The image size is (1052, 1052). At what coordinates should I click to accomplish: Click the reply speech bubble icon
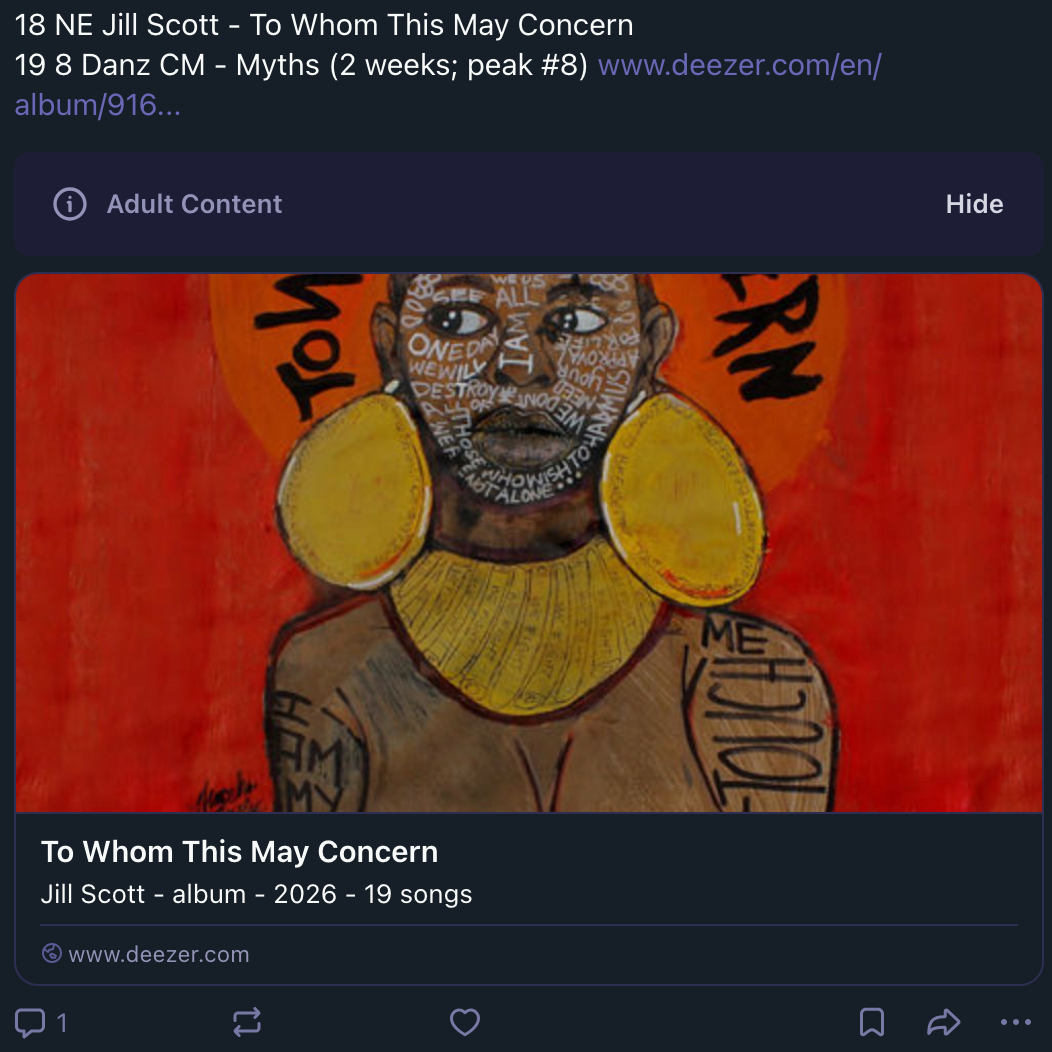pos(30,1022)
